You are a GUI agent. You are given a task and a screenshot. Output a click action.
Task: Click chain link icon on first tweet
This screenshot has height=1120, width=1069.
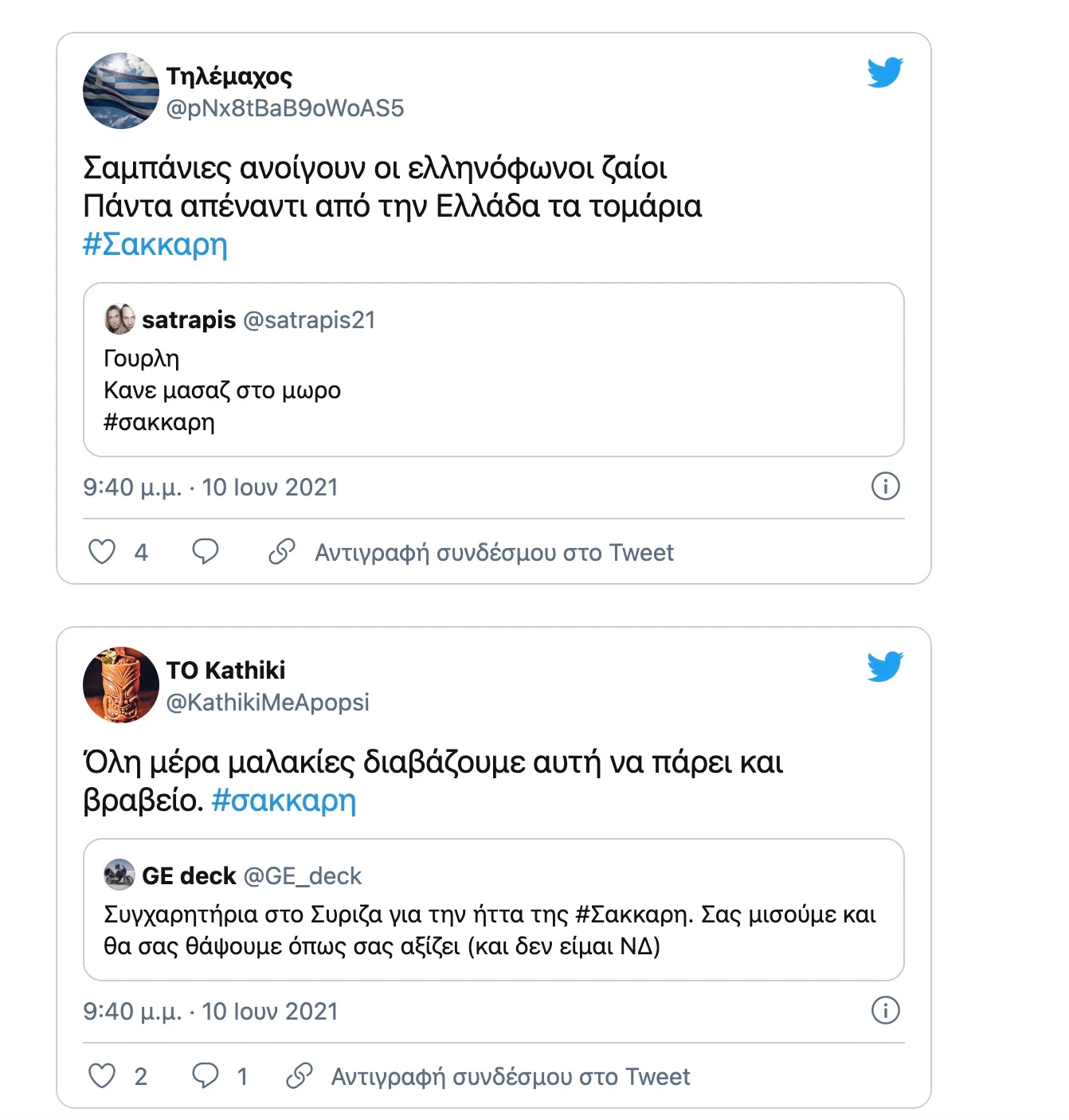pos(282,551)
